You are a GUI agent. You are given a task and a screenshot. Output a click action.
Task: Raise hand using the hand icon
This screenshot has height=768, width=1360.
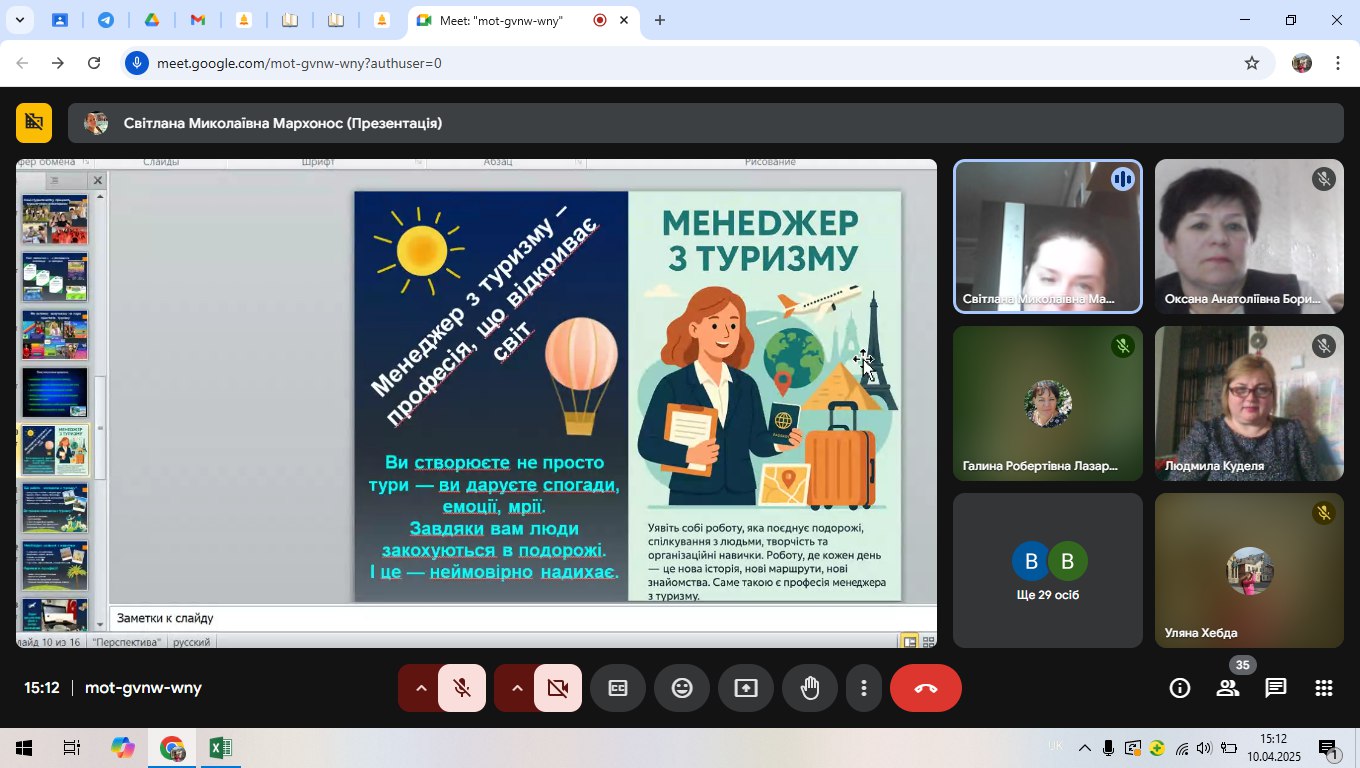[810, 688]
